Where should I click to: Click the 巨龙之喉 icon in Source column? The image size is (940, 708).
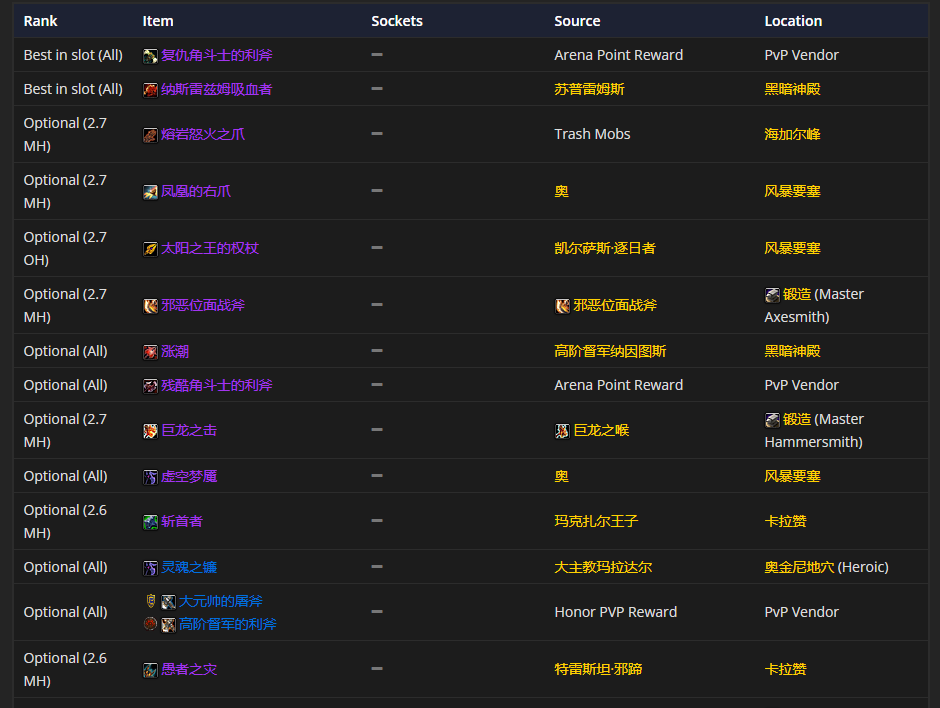click(562, 431)
